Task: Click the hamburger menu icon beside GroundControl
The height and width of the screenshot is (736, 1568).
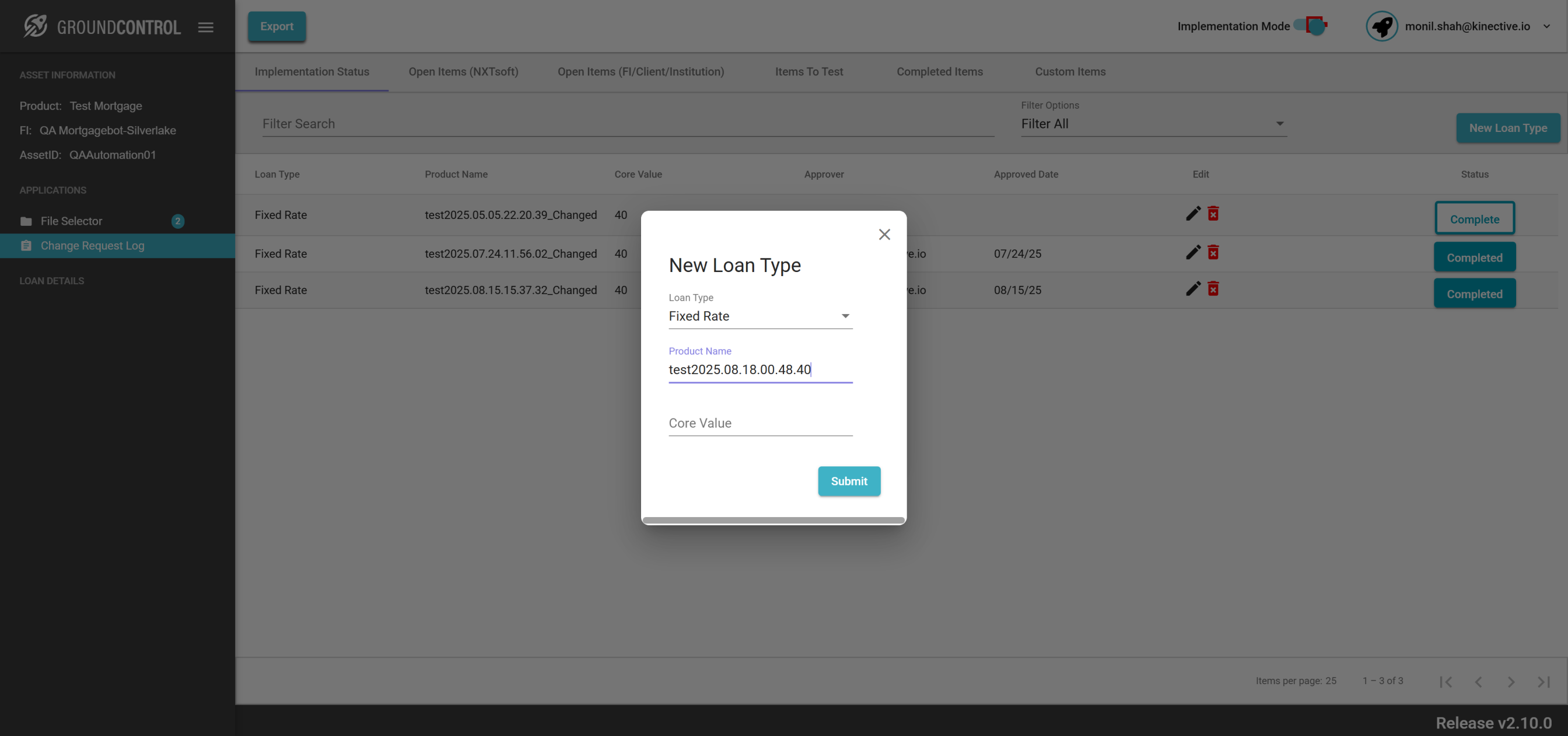Action: click(x=206, y=27)
